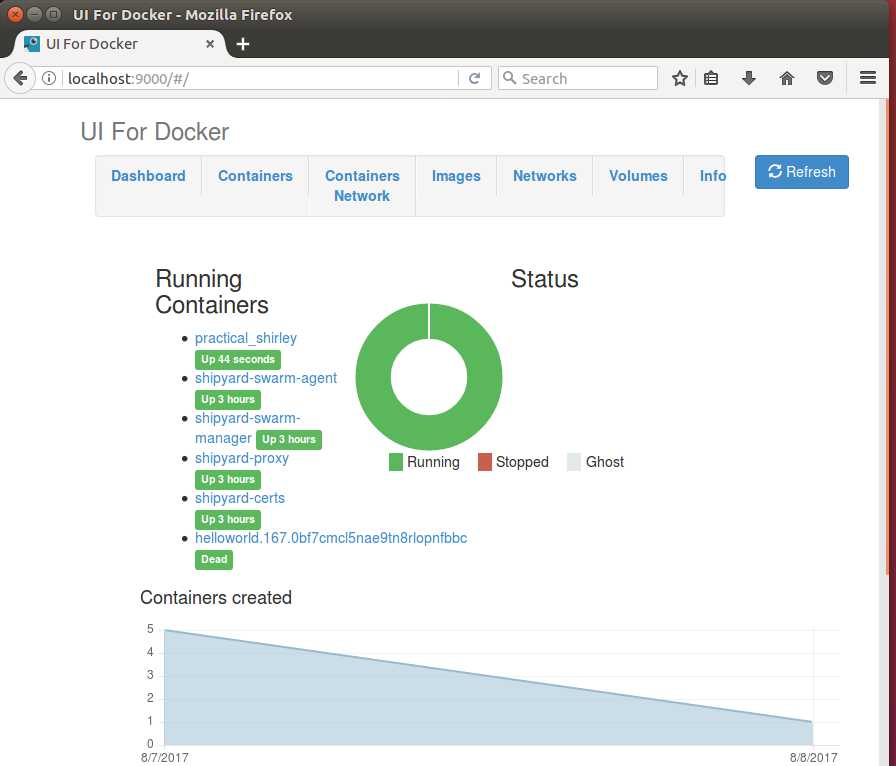
Task: Switch to the Volumes tab
Action: 638,176
